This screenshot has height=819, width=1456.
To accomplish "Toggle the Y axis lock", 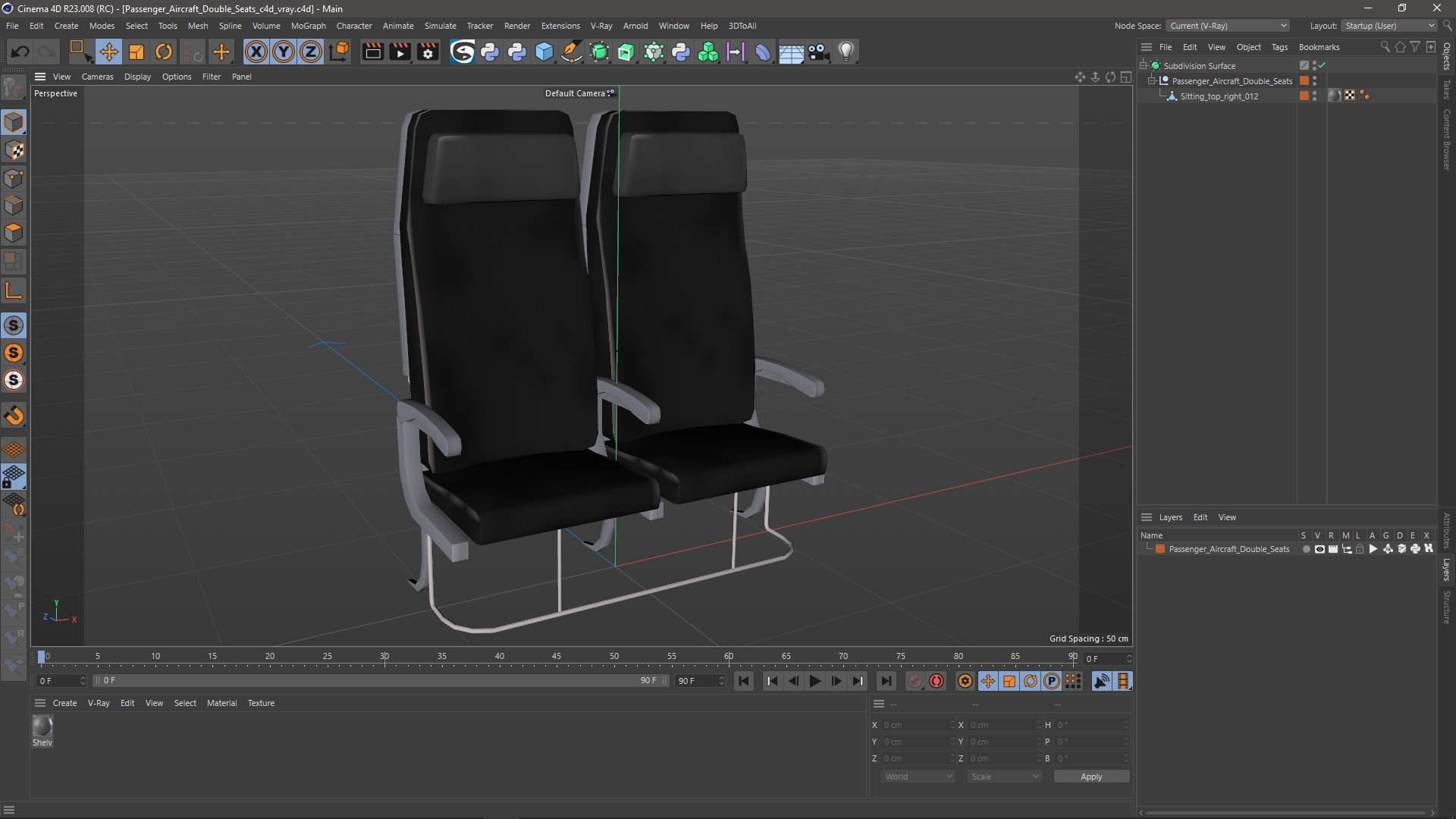I will click(284, 52).
